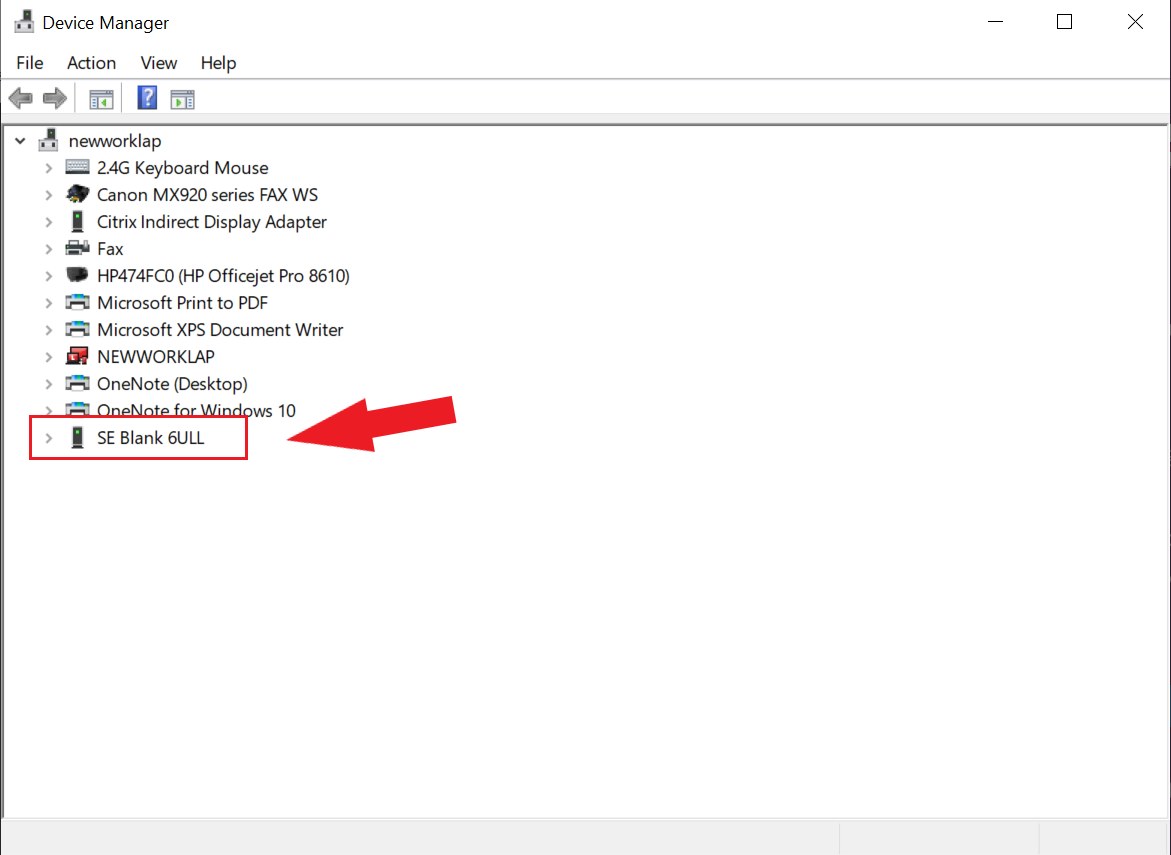Viewport: 1171px width, 855px height.
Task: Expand the Citrix Indirect Display Adapter node
Action: click(48, 222)
